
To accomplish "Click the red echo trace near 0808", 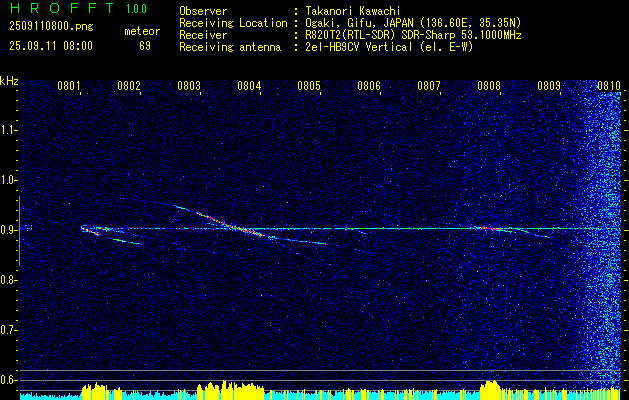I will tap(491, 229).
